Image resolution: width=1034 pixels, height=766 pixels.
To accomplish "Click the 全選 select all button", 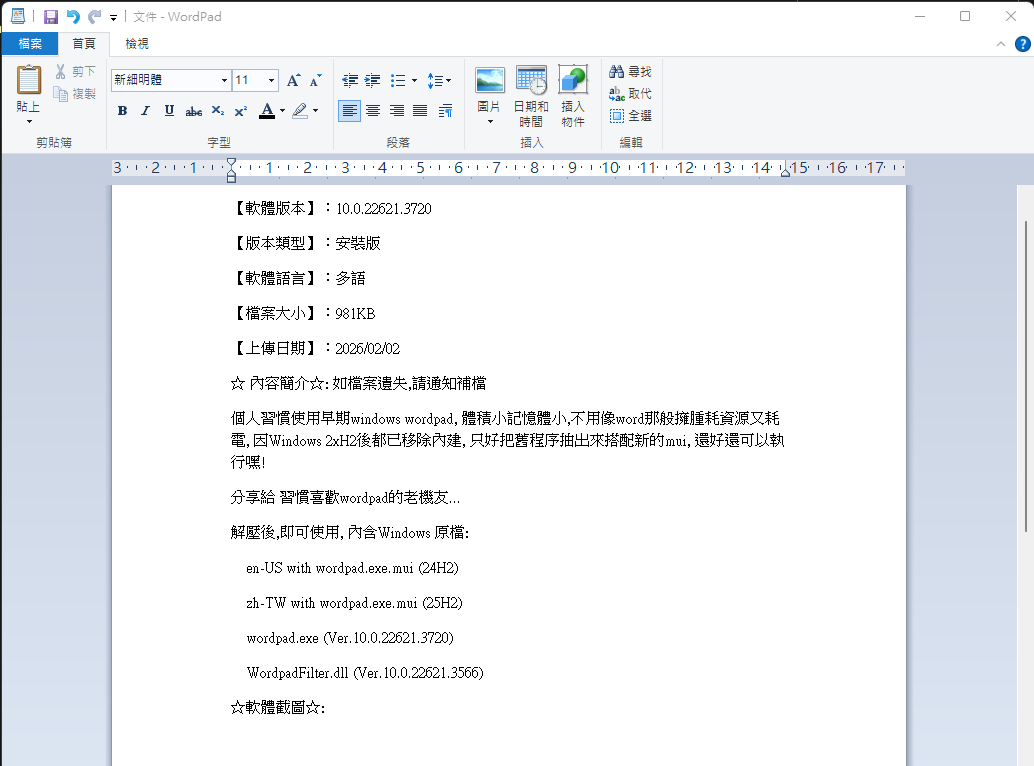I will point(630,116).
